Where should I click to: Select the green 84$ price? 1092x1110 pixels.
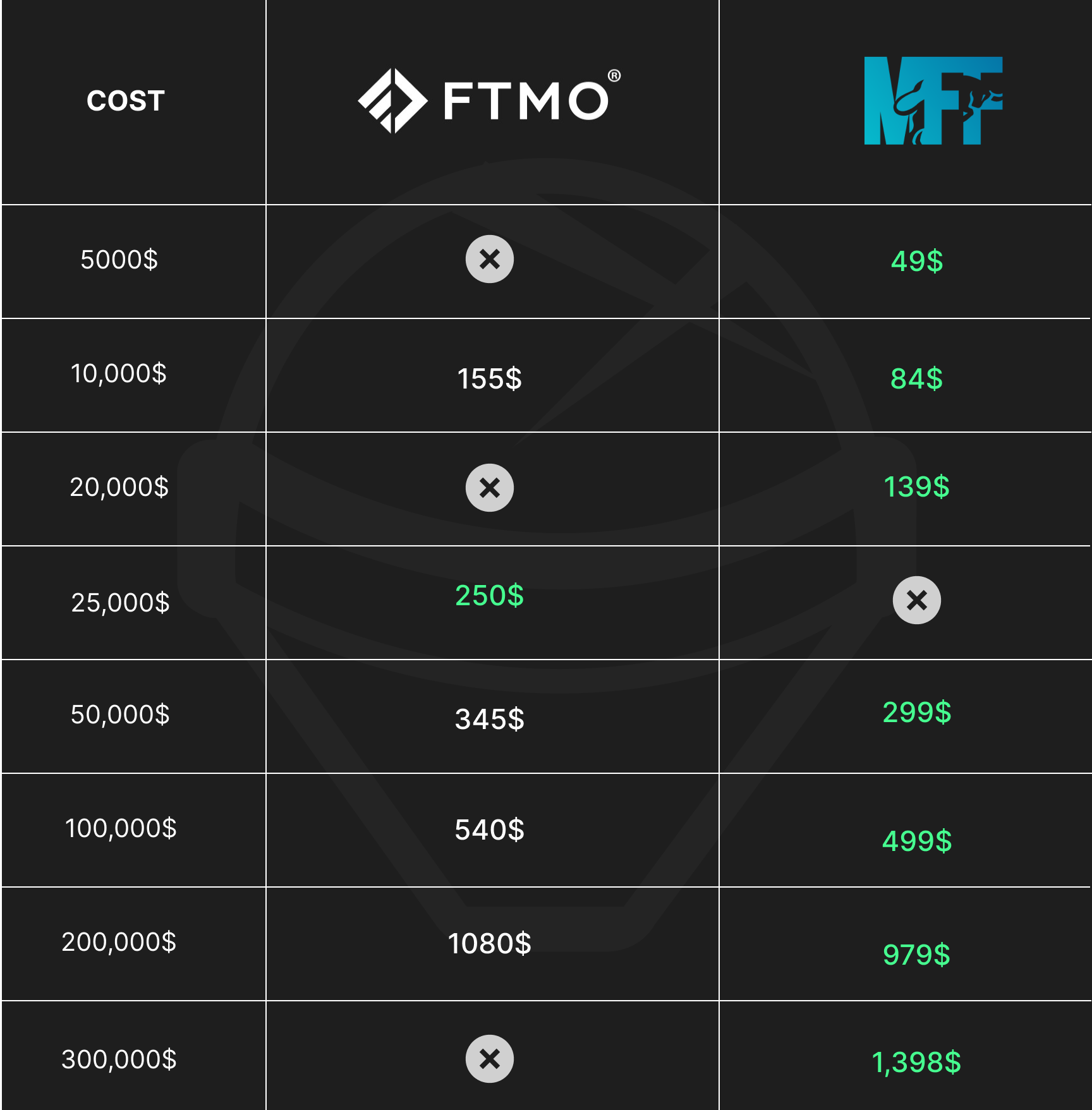click(x=917, y=379)
